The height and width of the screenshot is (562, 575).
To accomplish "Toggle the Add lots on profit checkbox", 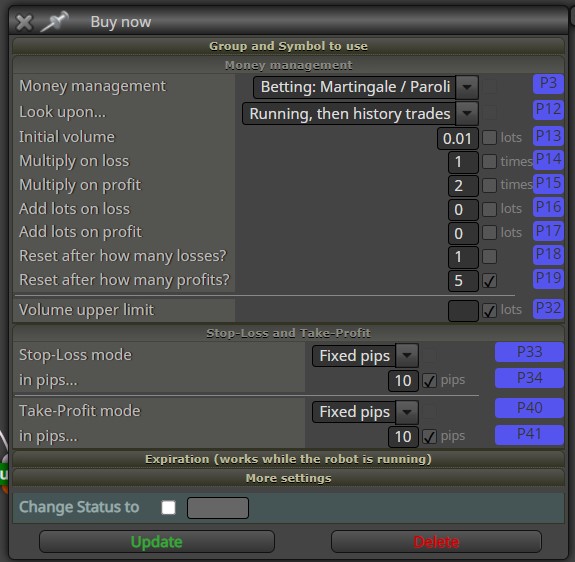I will [490, 233].
